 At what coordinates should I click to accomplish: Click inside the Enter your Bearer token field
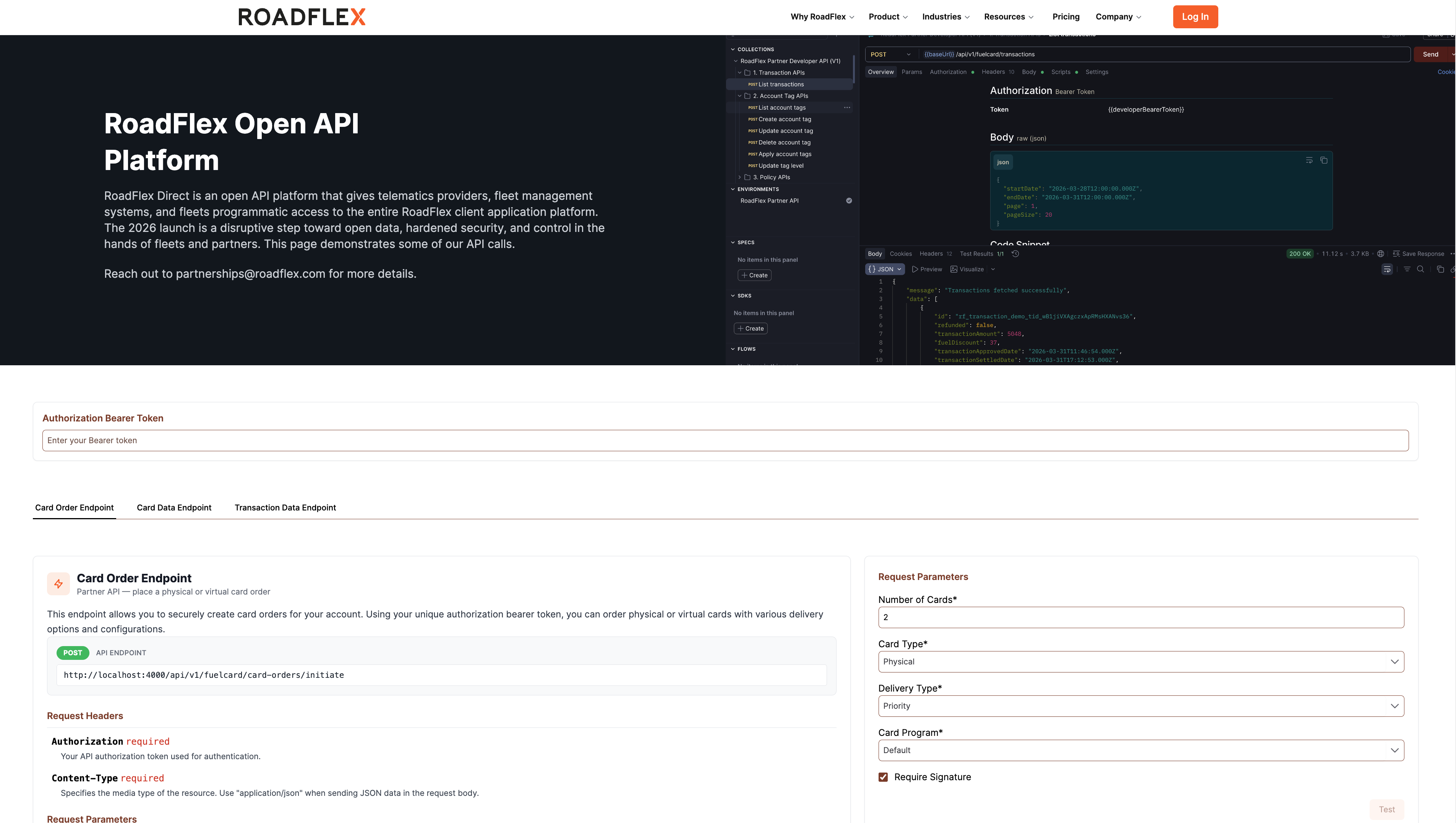pyautogui.click(x=726, y=441)
